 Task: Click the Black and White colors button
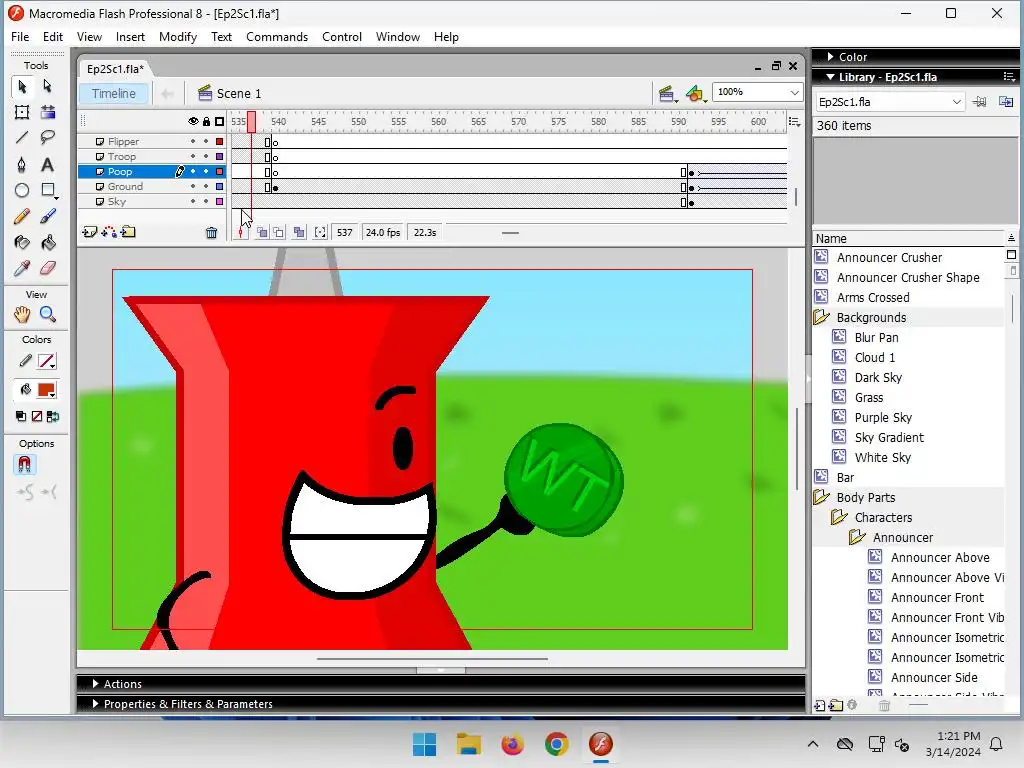click(x=21, y=417)
